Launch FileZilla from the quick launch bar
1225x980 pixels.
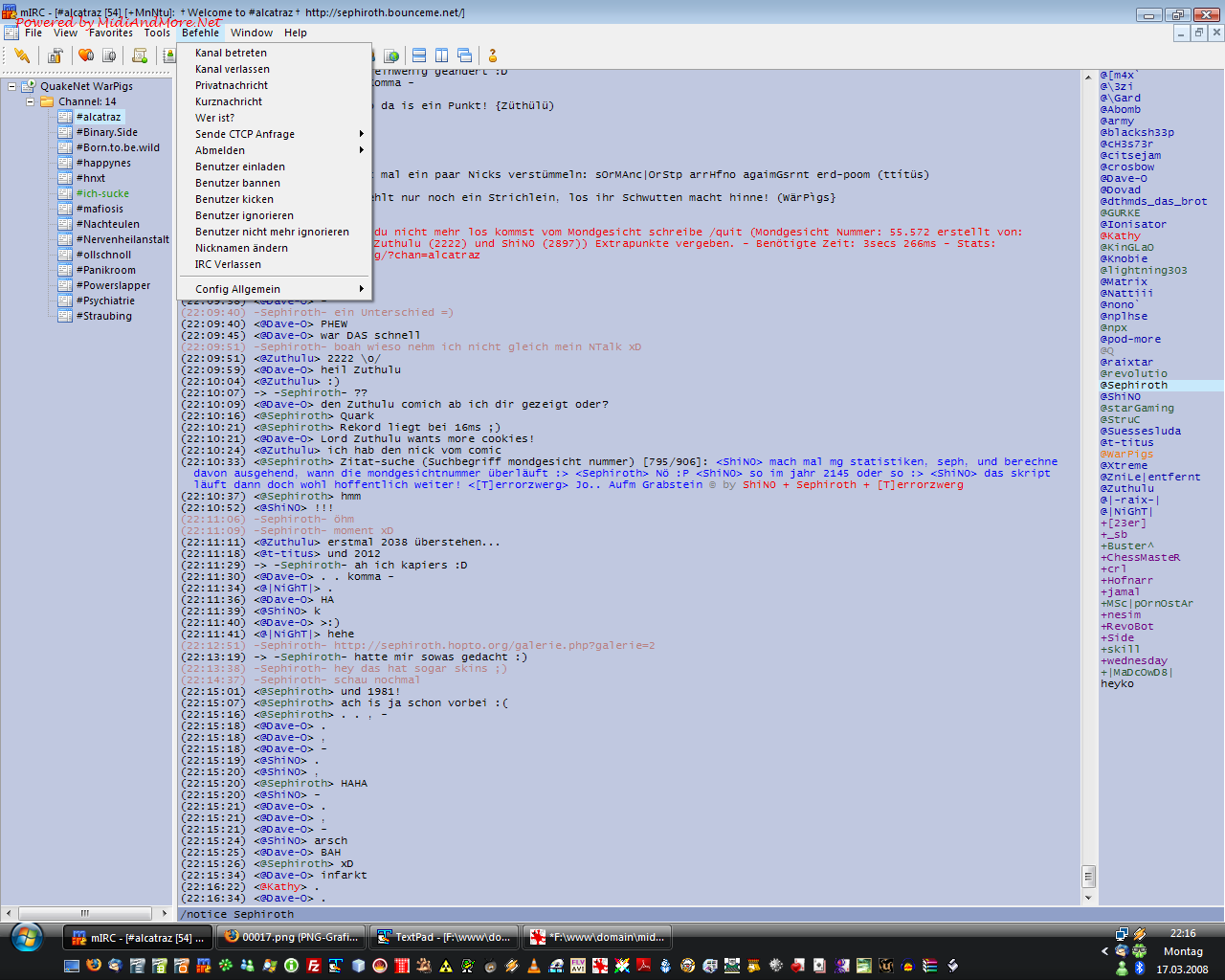(x=313, y=966)
